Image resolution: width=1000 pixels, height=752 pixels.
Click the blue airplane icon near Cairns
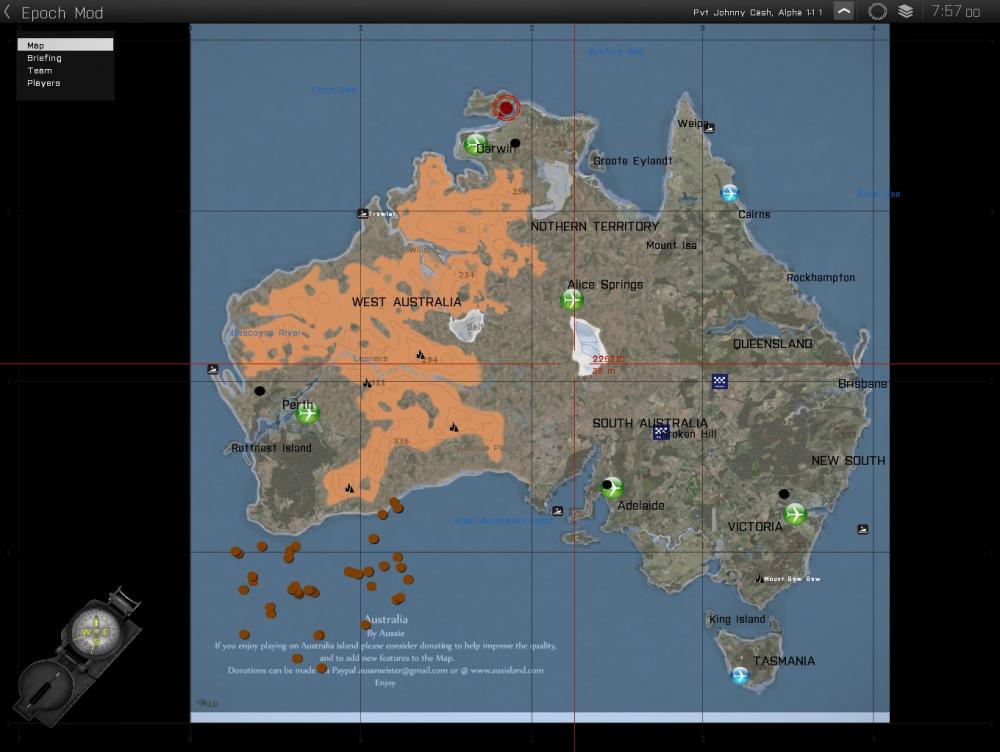730,193
